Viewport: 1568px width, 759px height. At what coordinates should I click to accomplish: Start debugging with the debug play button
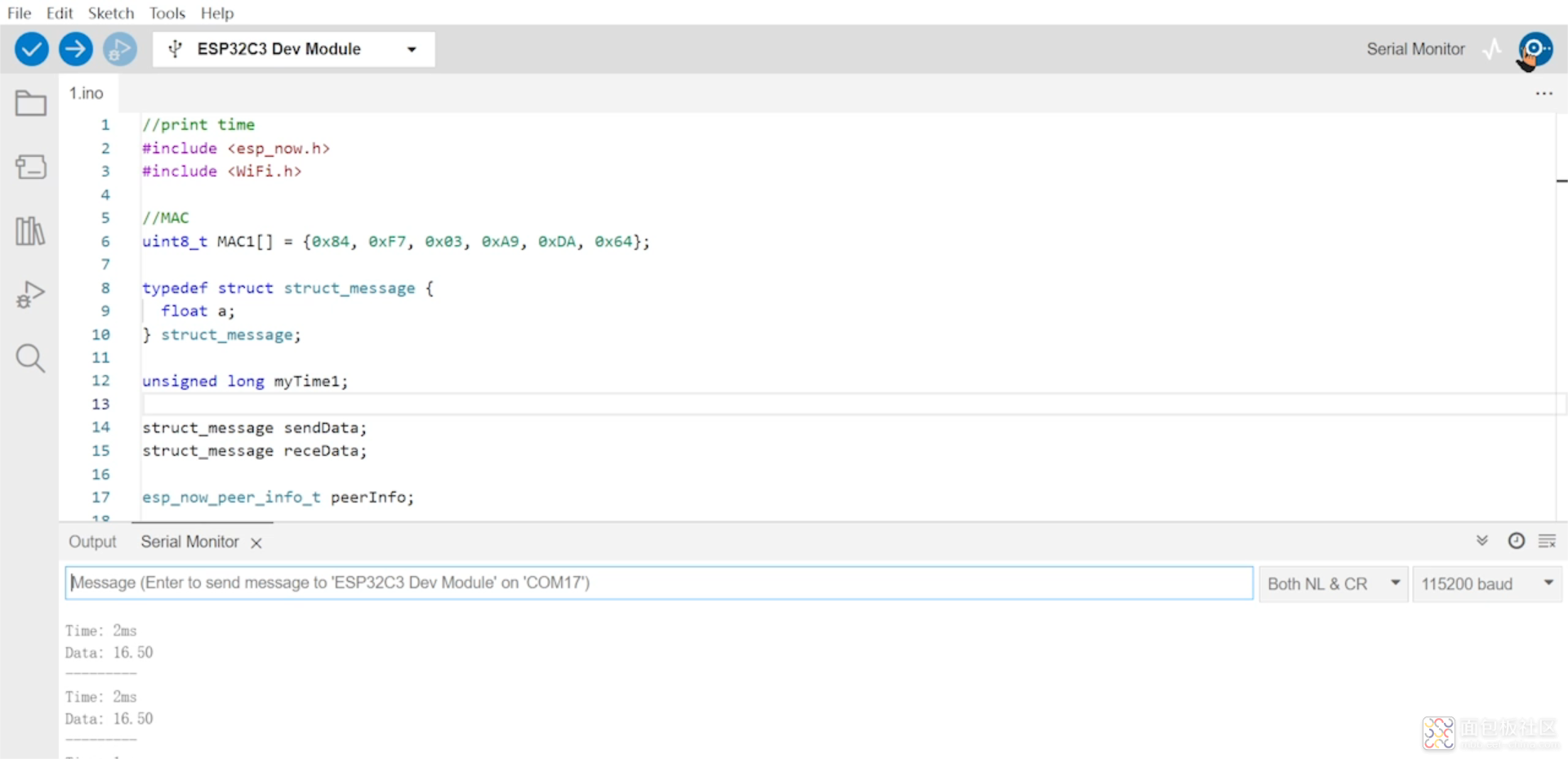120,49
